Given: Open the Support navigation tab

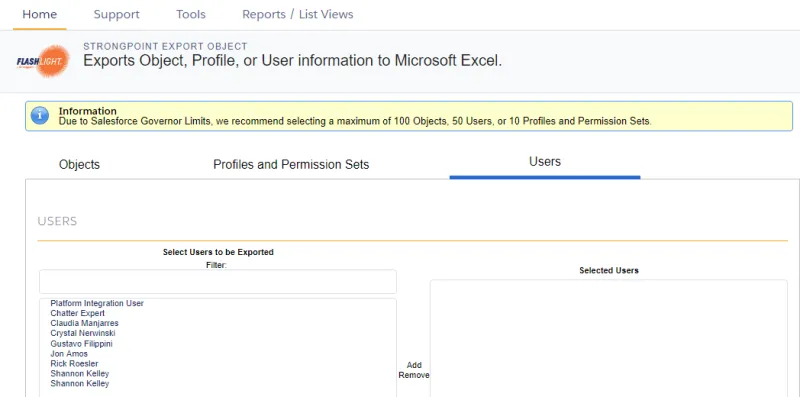Looking at the screenshot, I should 116,14.
